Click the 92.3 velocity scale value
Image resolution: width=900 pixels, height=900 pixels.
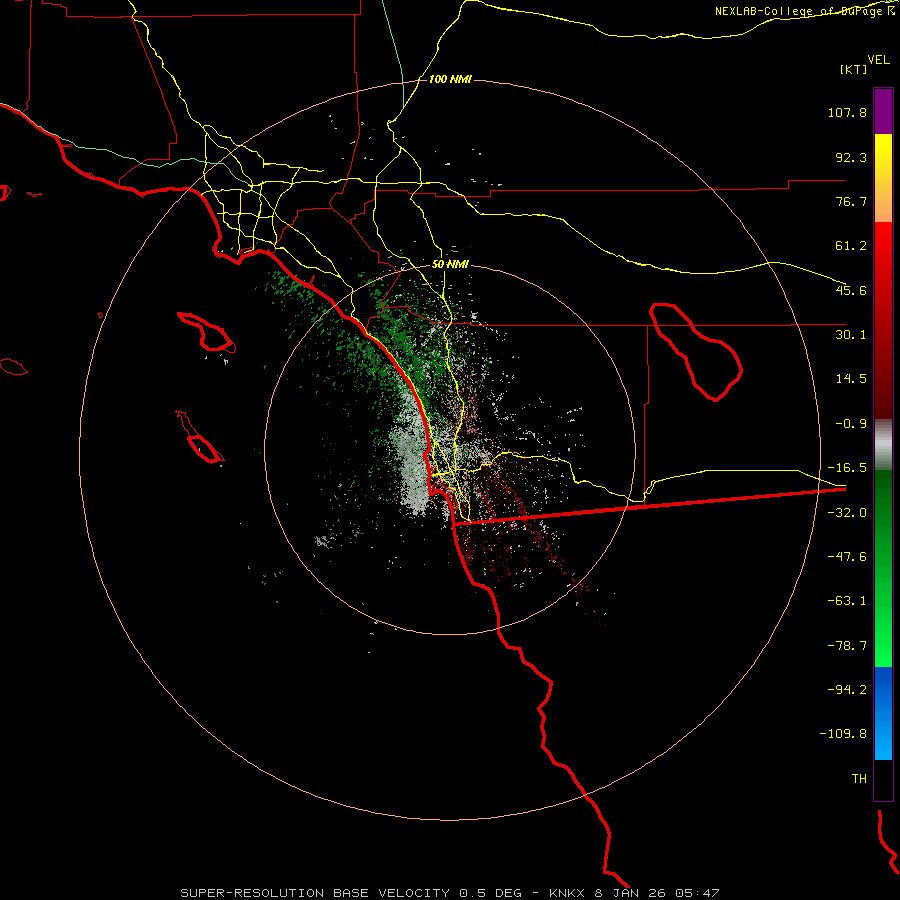tap(851, 157)
